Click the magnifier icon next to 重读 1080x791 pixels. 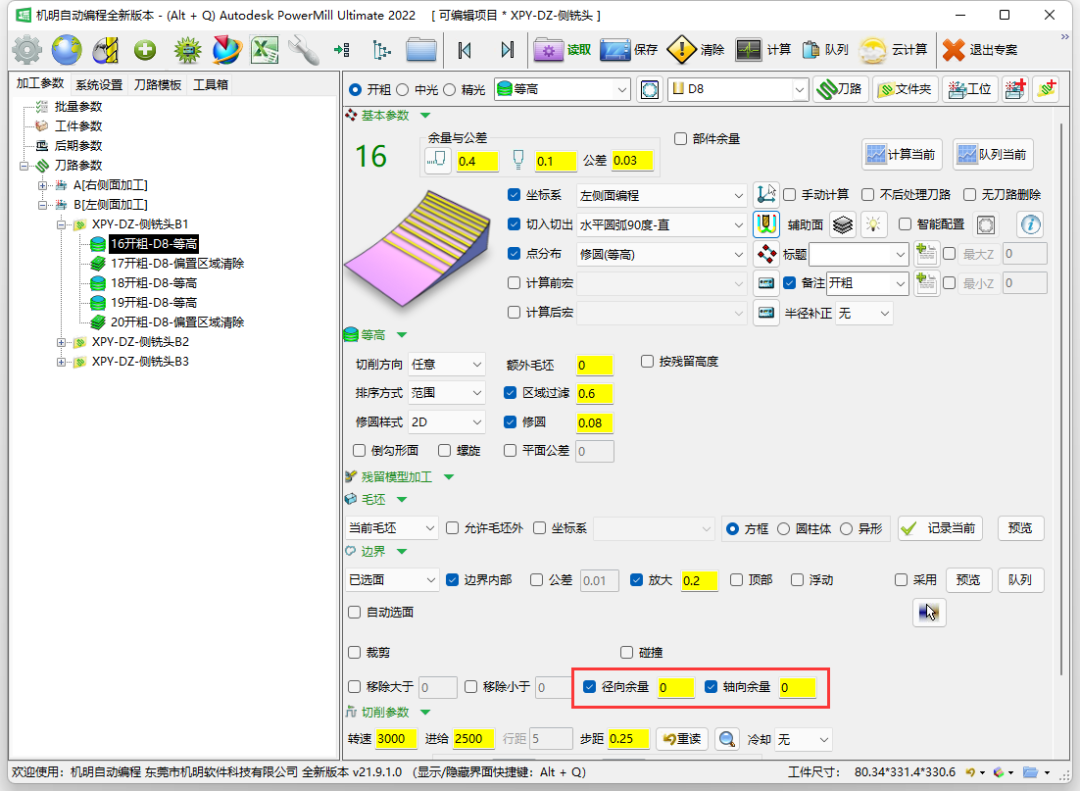coord(727,739)
